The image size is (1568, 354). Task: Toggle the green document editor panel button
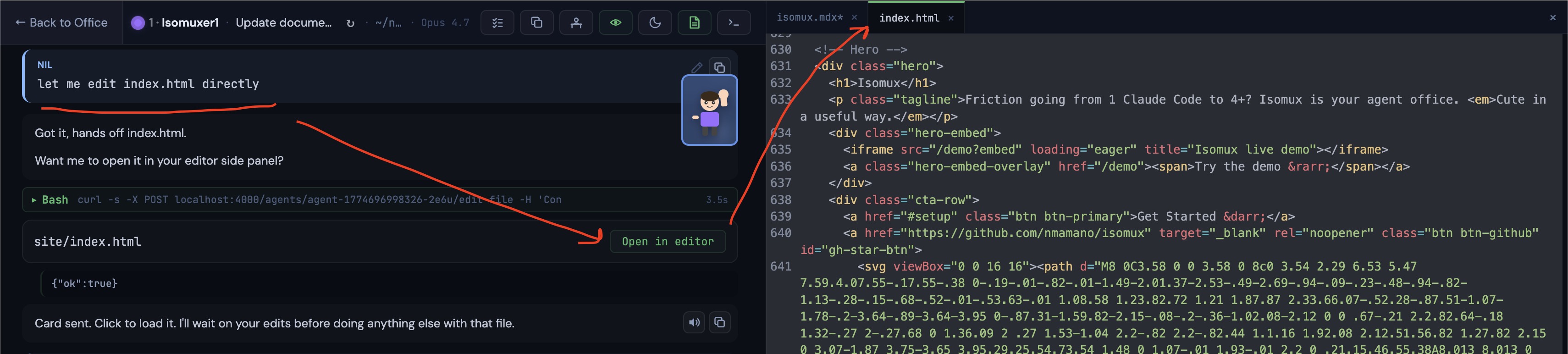pos(695,22)
